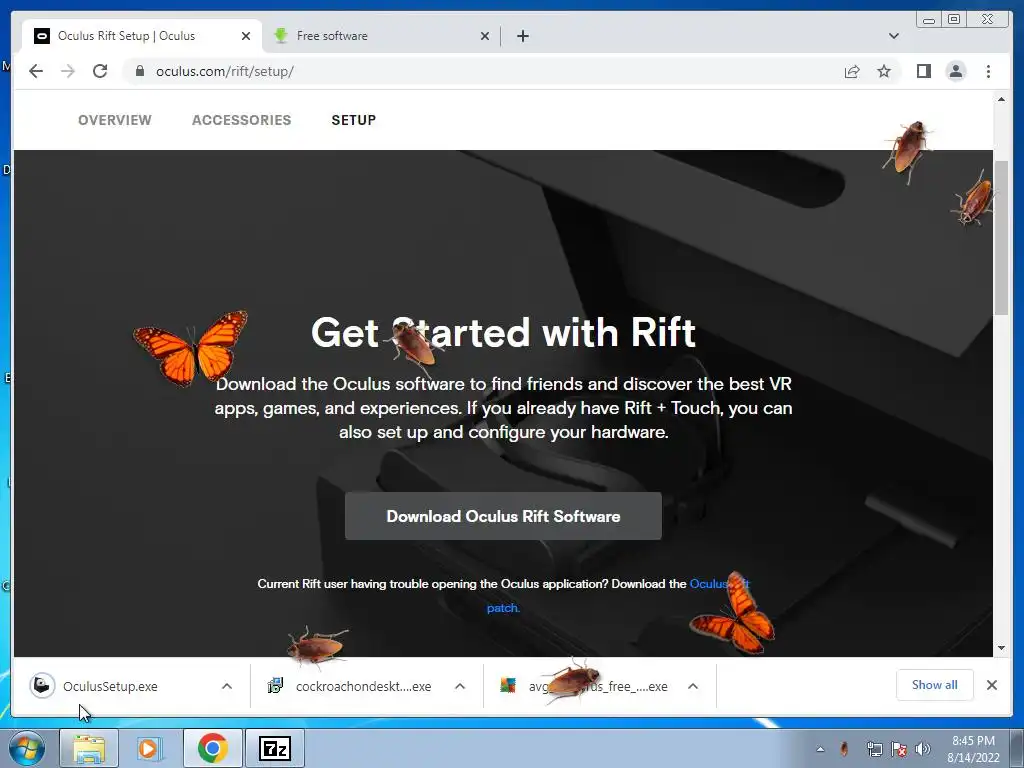Viewport: 1024px width, 768px height.
Task: Open Chrome's three-dot menu
Action: click(988, 71)
